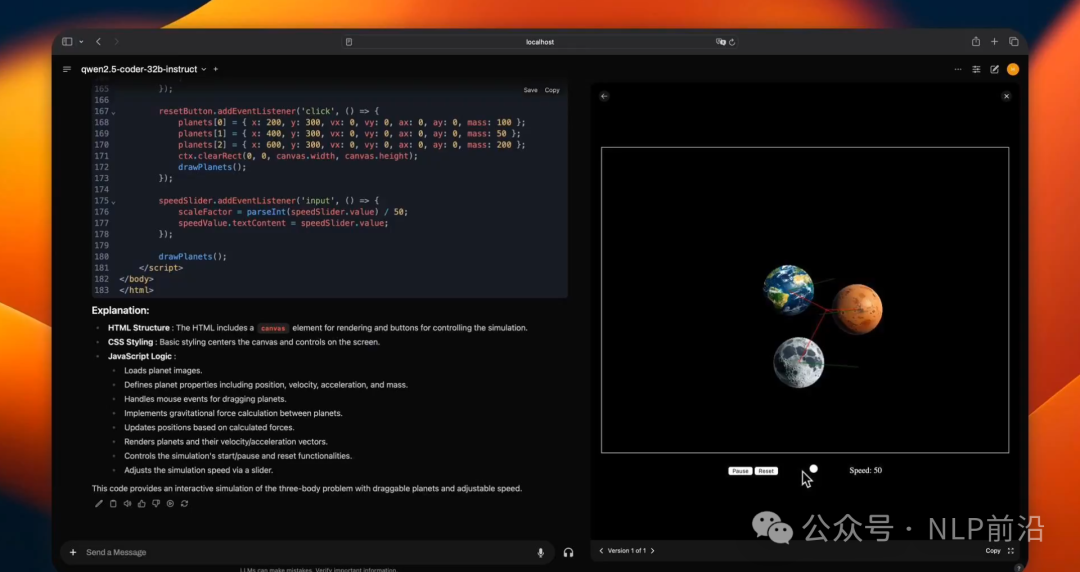Give the response a thumbs up
The image size is (1080, 572).
coord(142,504)
